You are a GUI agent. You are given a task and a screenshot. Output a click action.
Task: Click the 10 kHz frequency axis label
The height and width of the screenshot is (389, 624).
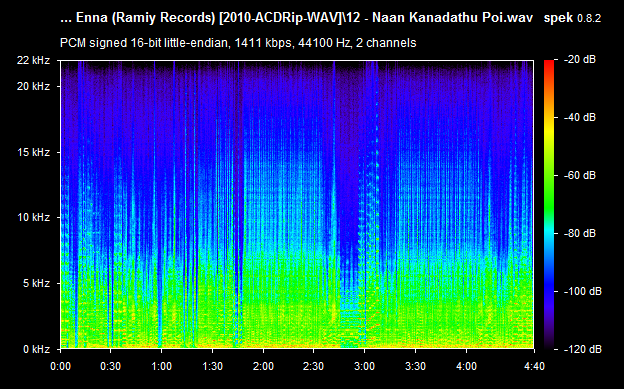click(33, 217)
